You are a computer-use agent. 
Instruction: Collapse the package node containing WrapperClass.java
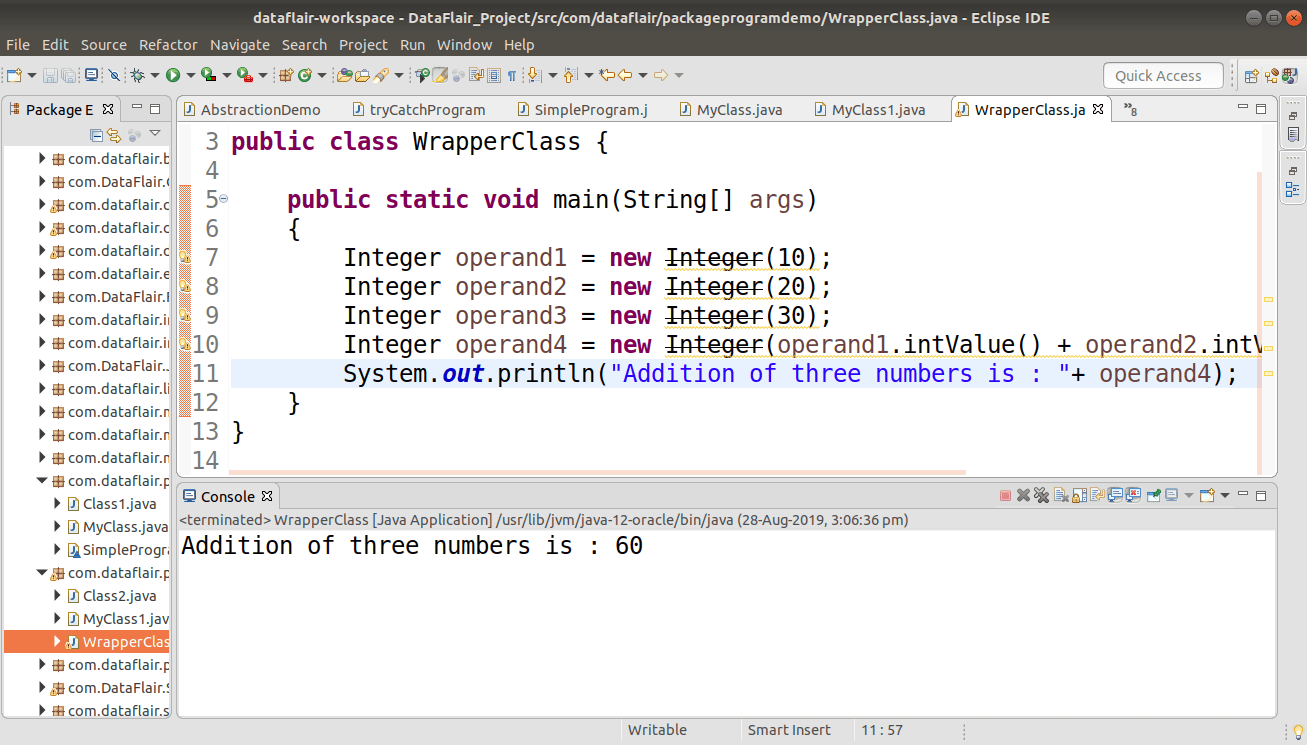point(41,572)
